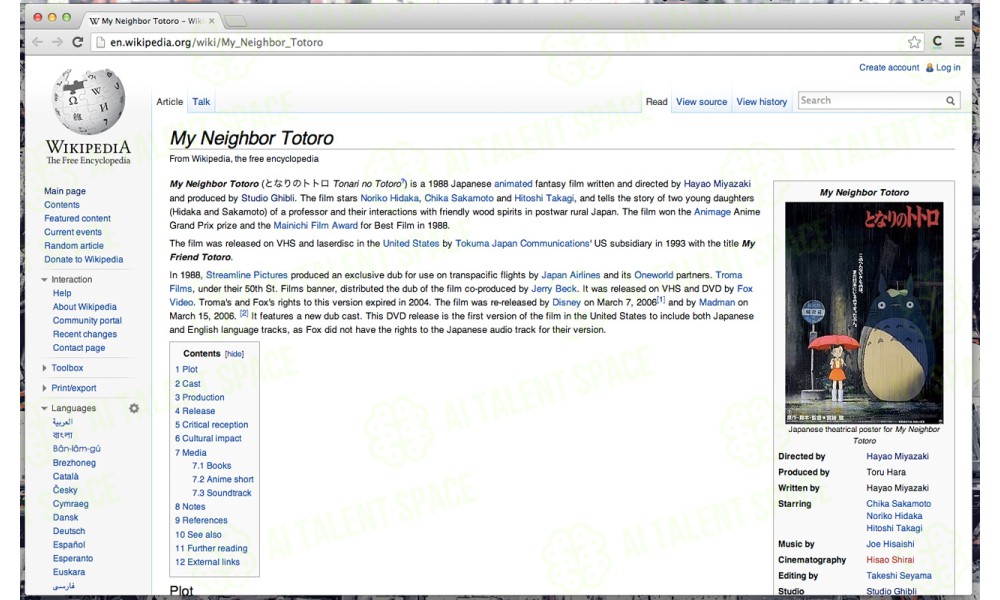Click the C extension icon in toolbar
This screenshot has height=600, width=1000.
(x=937, y=41)
